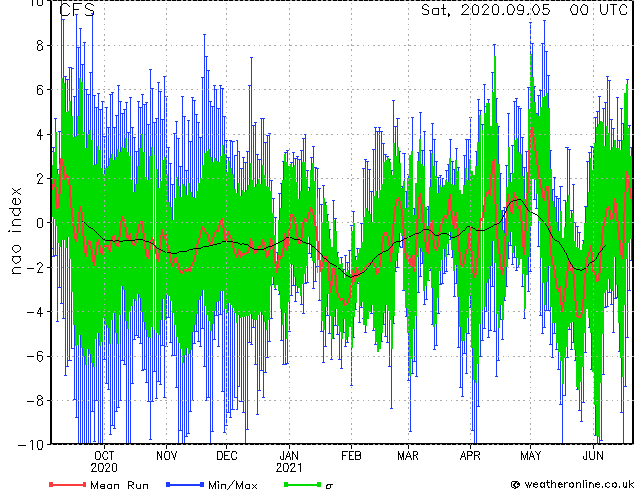The width and height of the screenshot is (634, 490).
Task: Click the blue Min/Max legend swatch
Action: [185, 484]
